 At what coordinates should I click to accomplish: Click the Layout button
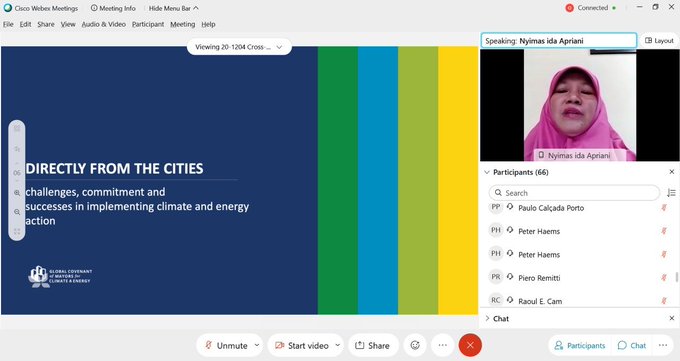point(659,40)
